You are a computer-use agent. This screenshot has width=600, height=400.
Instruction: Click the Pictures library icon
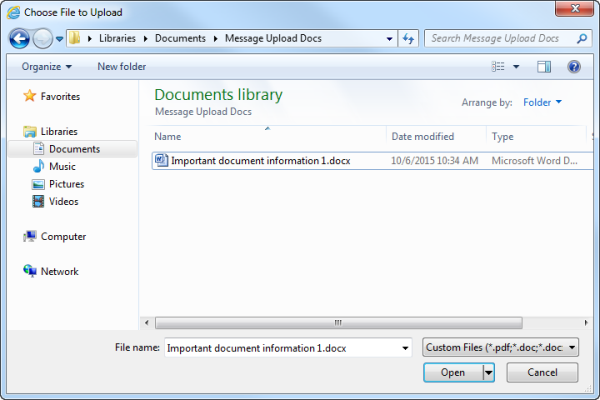click(x=38, y=184)
